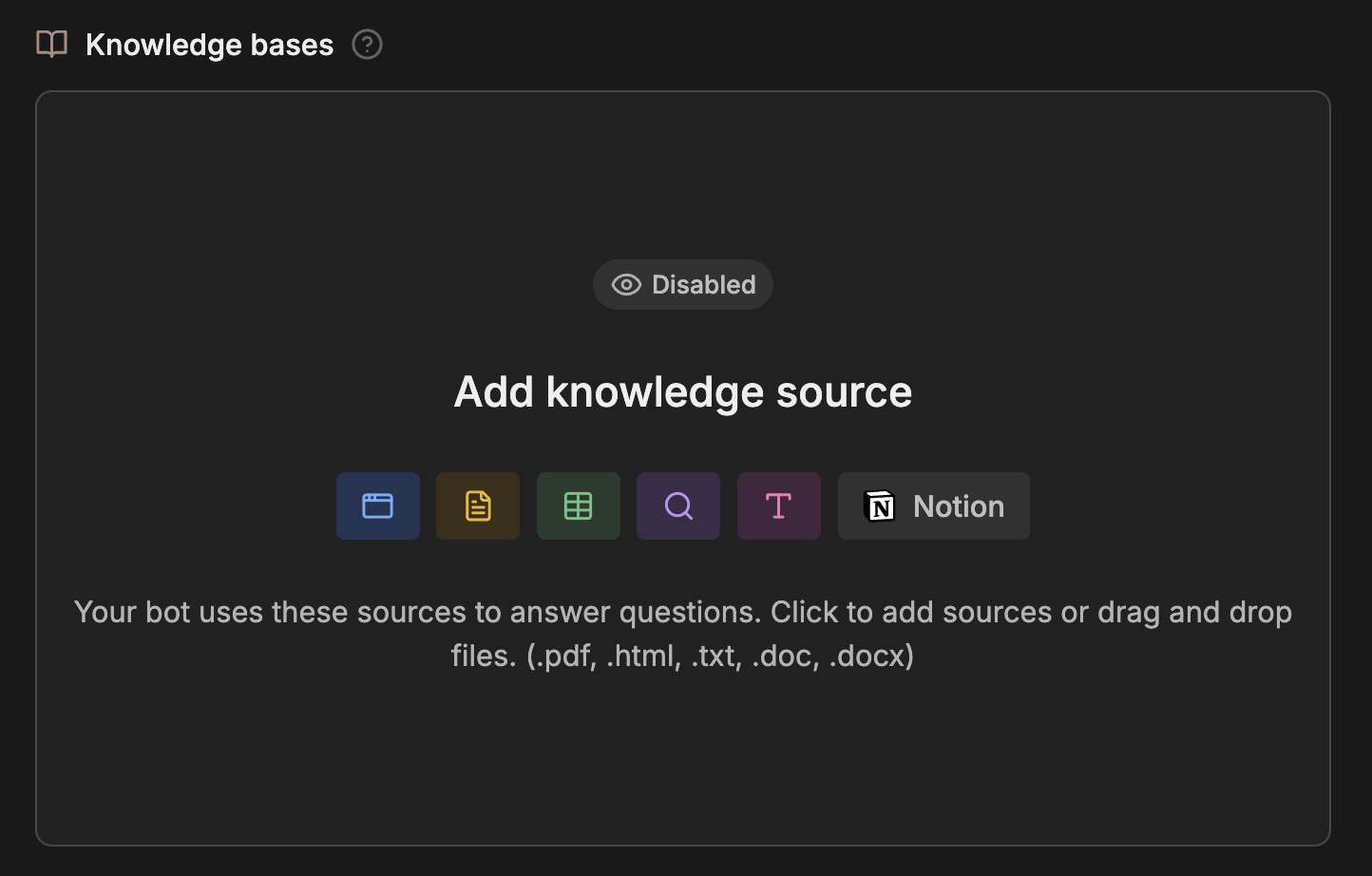Select the Notion logo icon
Screen dimensions: 1372x876
[880, 506]
